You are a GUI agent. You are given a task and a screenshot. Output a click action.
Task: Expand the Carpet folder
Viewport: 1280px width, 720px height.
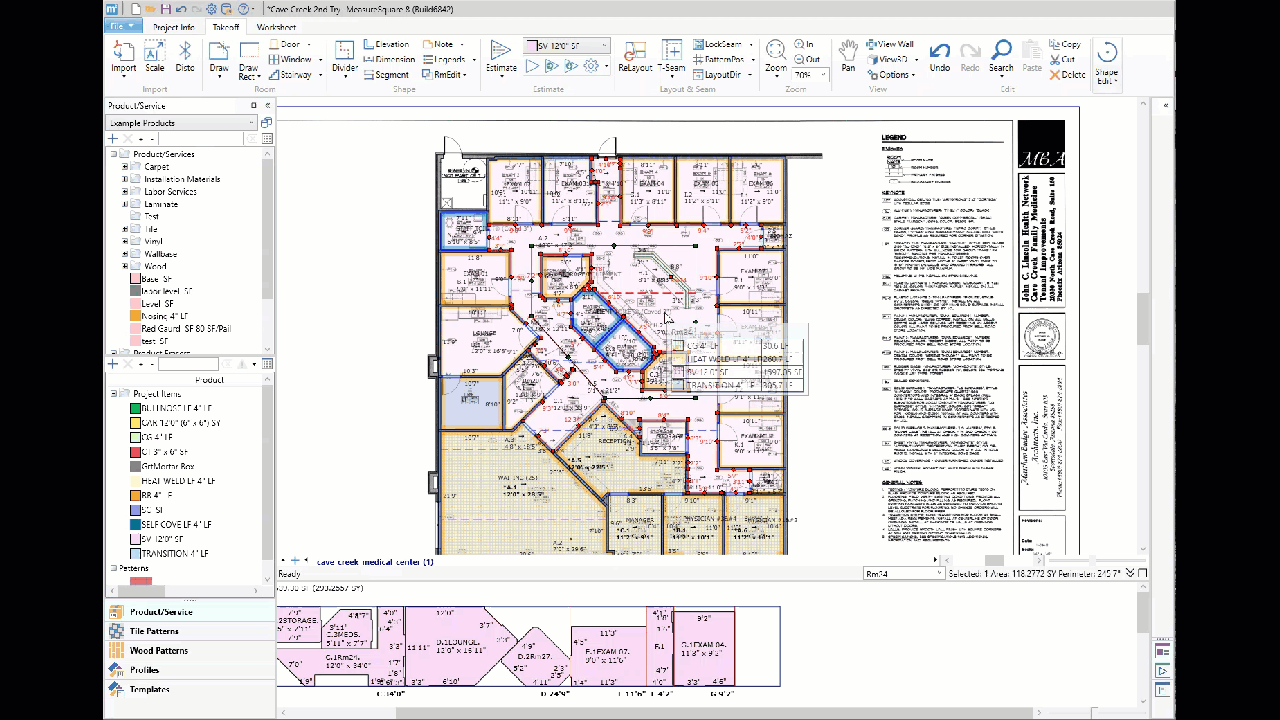125,167
